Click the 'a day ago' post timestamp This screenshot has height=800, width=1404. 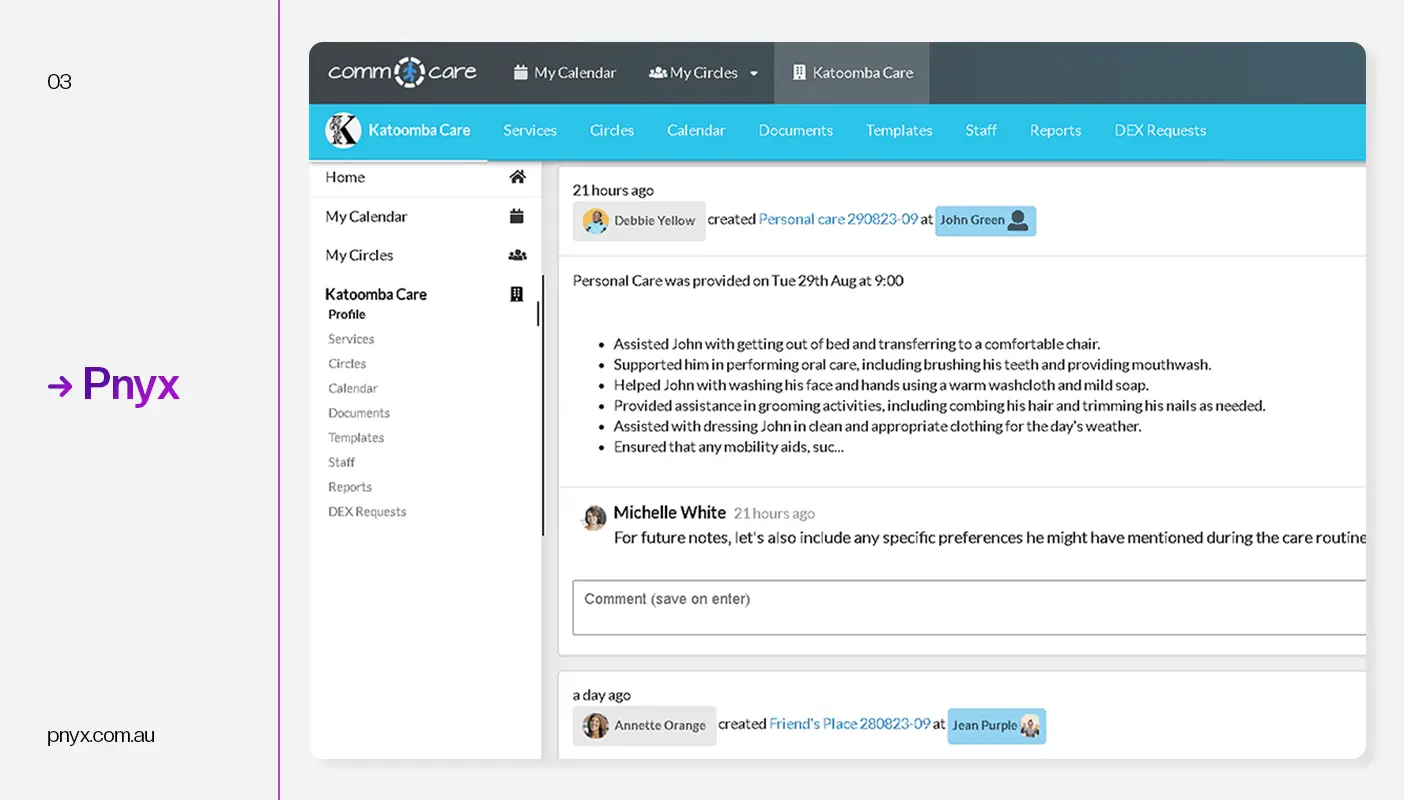[x=601, y=695]
